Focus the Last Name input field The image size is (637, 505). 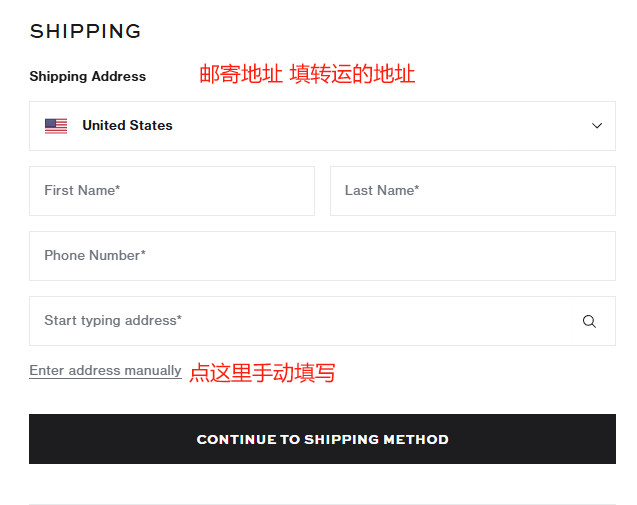[472, 191]
